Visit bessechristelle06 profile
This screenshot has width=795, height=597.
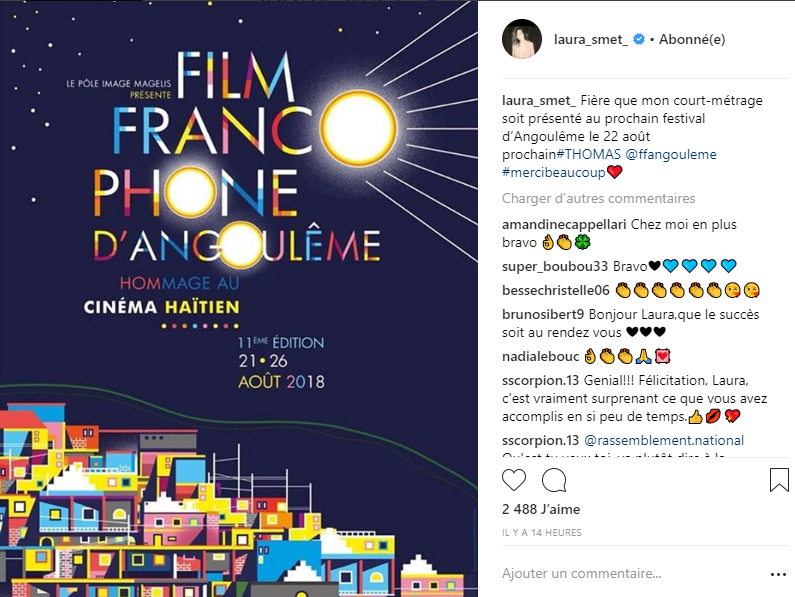coord(555,290)
